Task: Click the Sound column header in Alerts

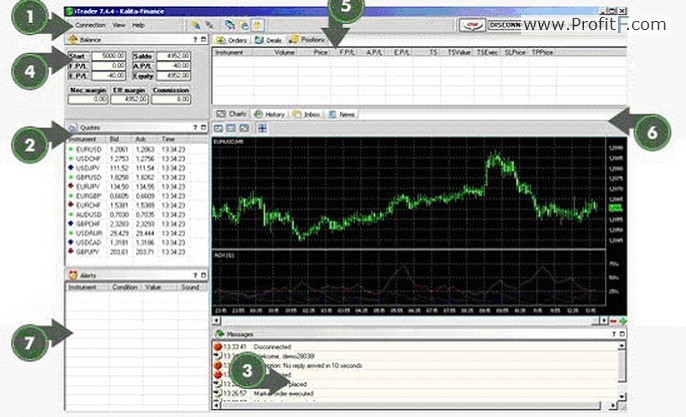Action: tap(190, 287)
